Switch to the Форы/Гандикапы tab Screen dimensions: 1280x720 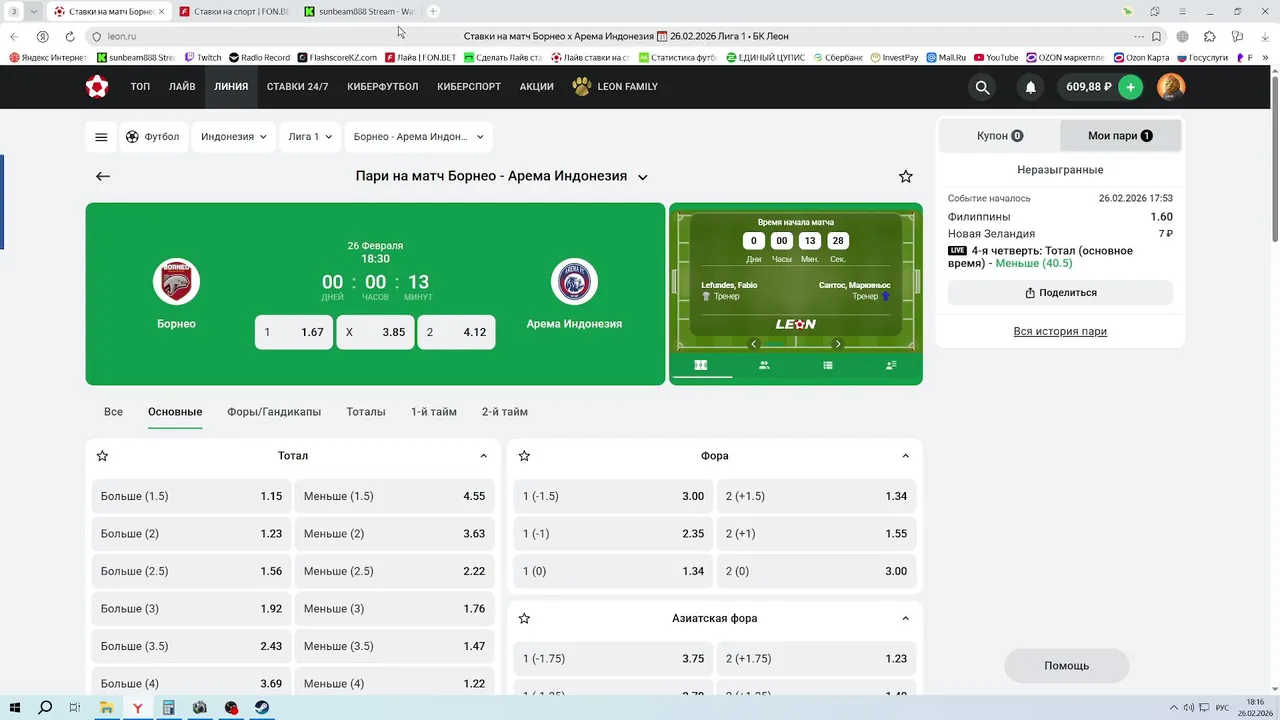pyautogui.click(x=274, y=412)
